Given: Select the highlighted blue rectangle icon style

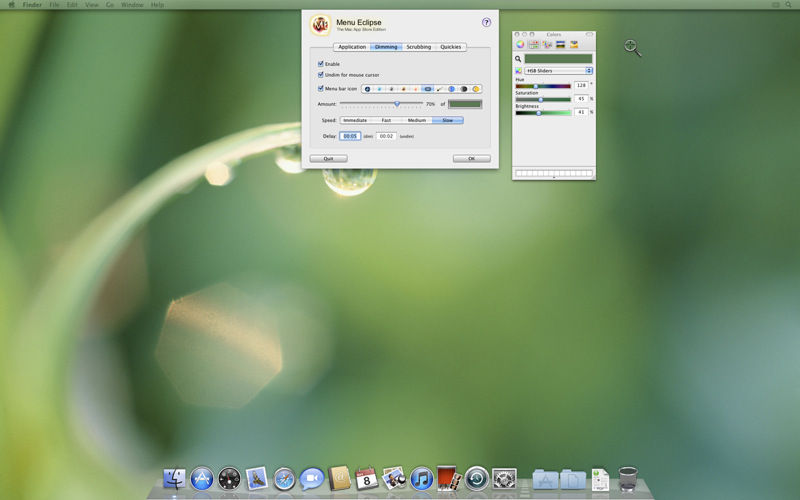Looking at the screenshot, I should 428,89.
